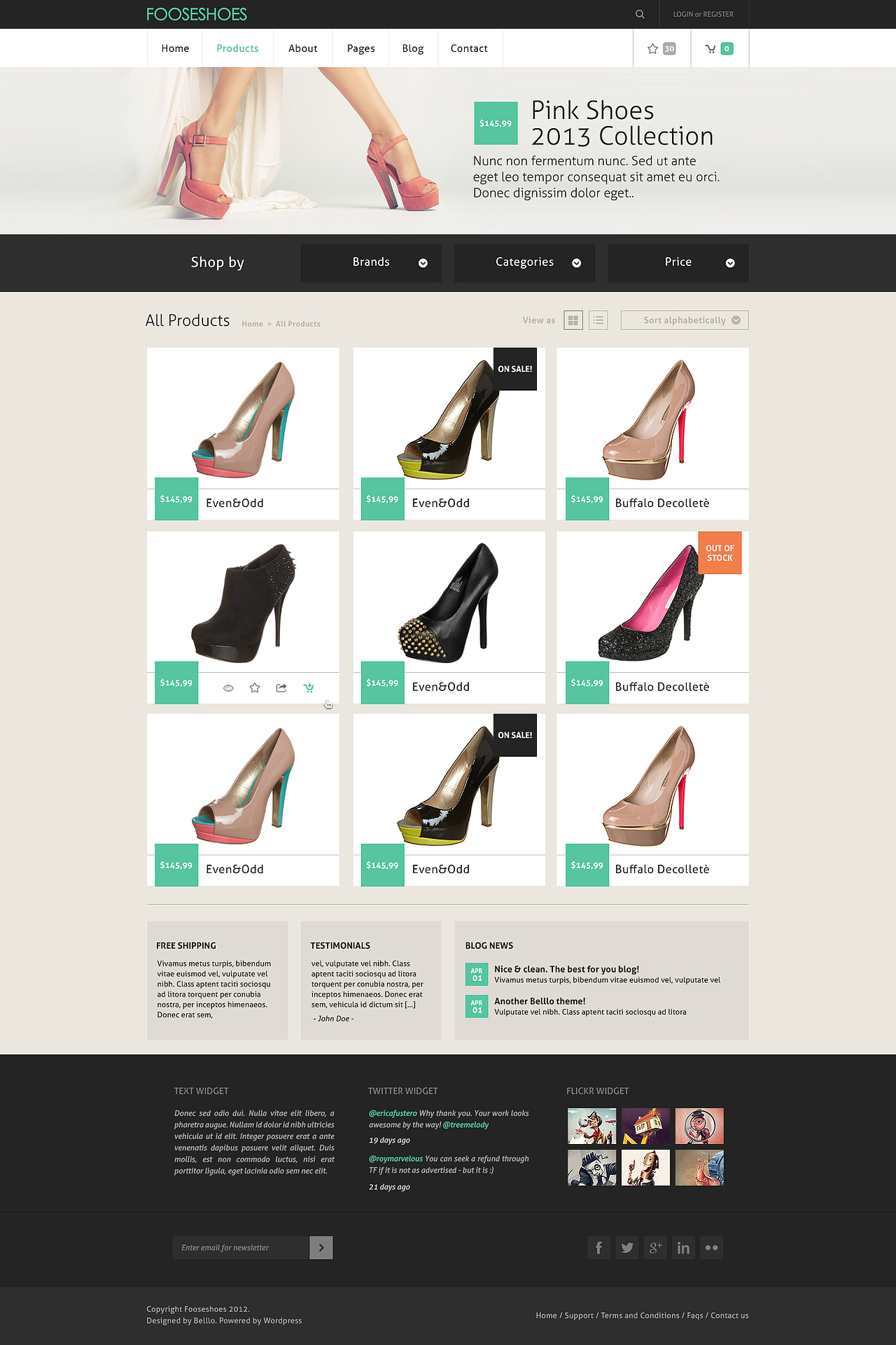
Task: Open first nude peep-toe Even&Odd shoe image
Action: click(x=244, y=419)
